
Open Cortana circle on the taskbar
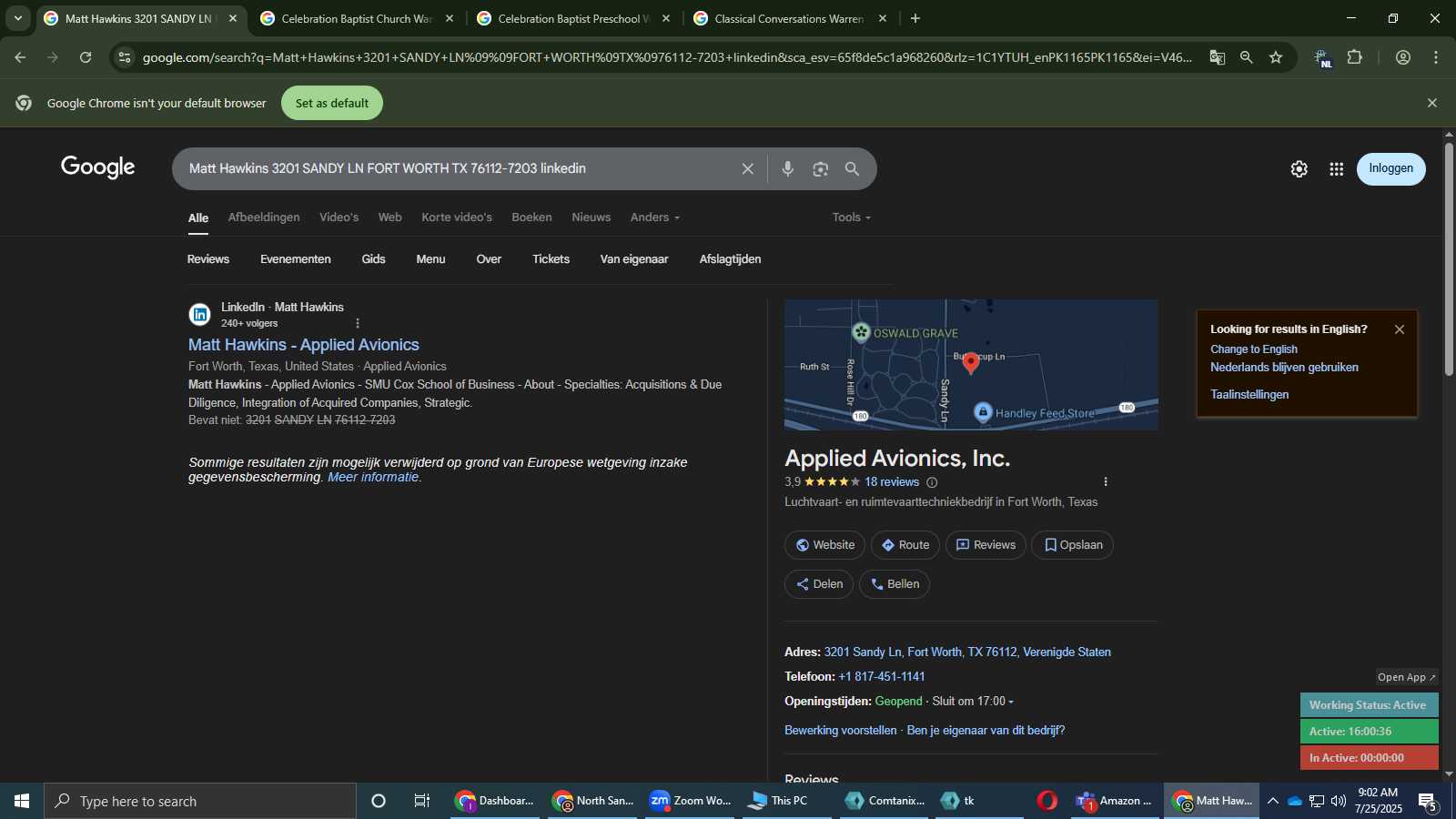coord(379,801)
